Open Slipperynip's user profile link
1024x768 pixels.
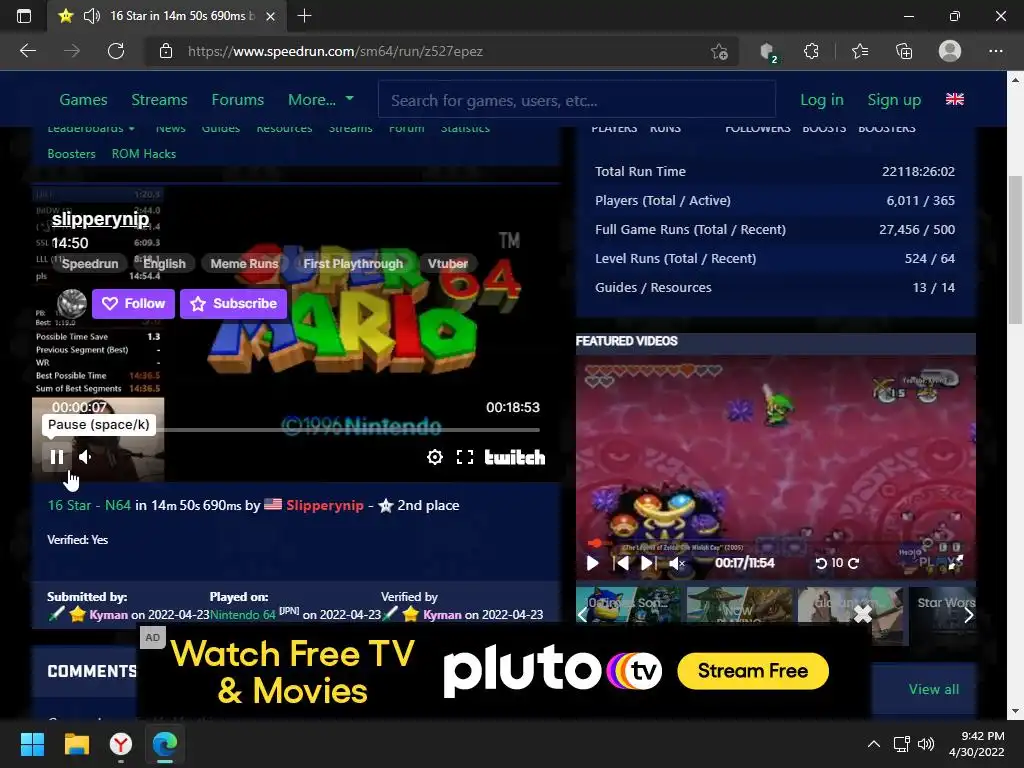click(325, 505)
